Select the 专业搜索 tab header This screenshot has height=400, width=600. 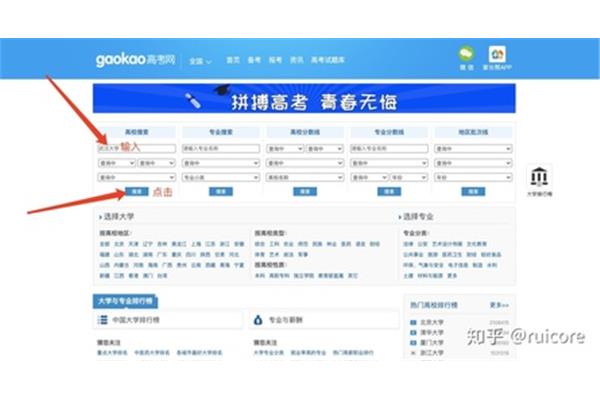(221, 132)
